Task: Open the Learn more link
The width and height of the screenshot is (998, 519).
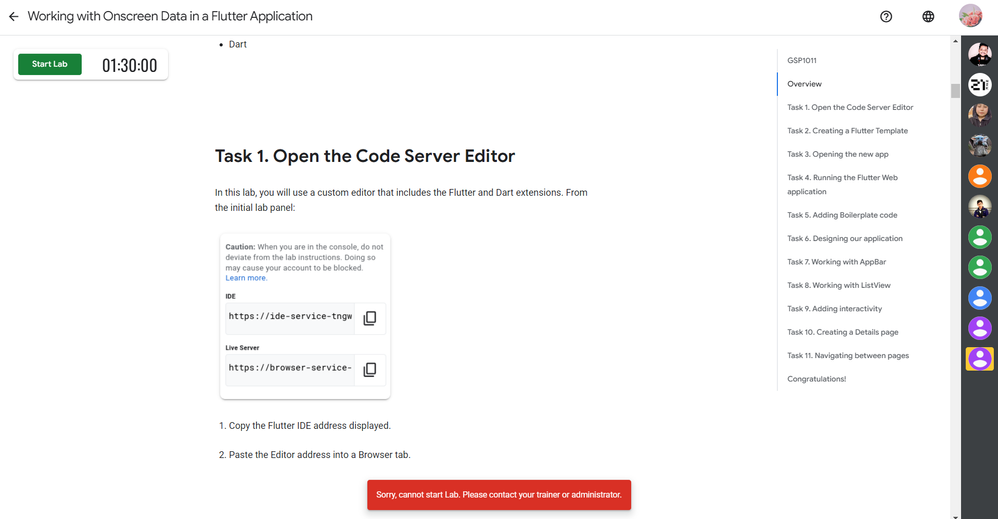Action: 246,278
